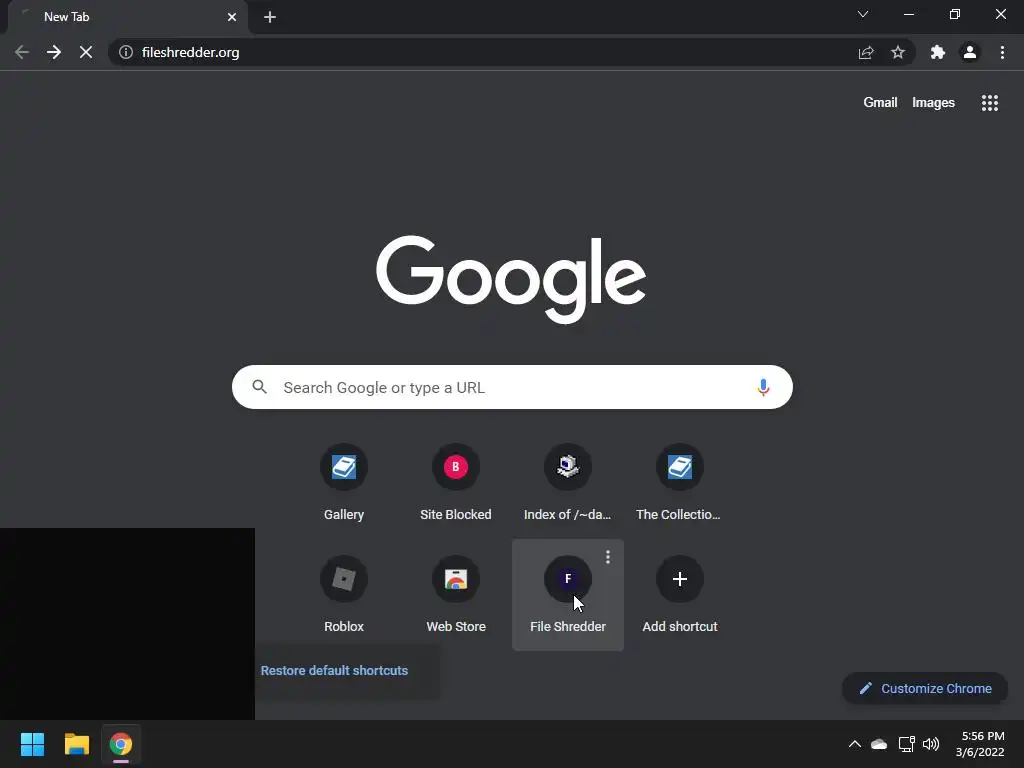The width and height of the screenshot is (1024, 768).
Task: Focus the Google search box
Action: [x=512, y=387]
